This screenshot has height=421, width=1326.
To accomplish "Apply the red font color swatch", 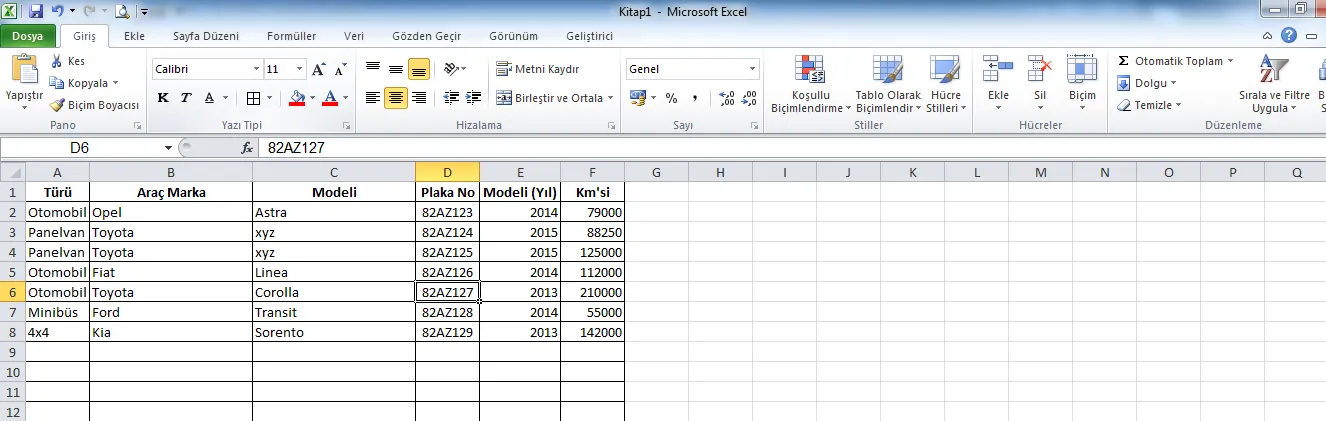I will pos(329,98).
